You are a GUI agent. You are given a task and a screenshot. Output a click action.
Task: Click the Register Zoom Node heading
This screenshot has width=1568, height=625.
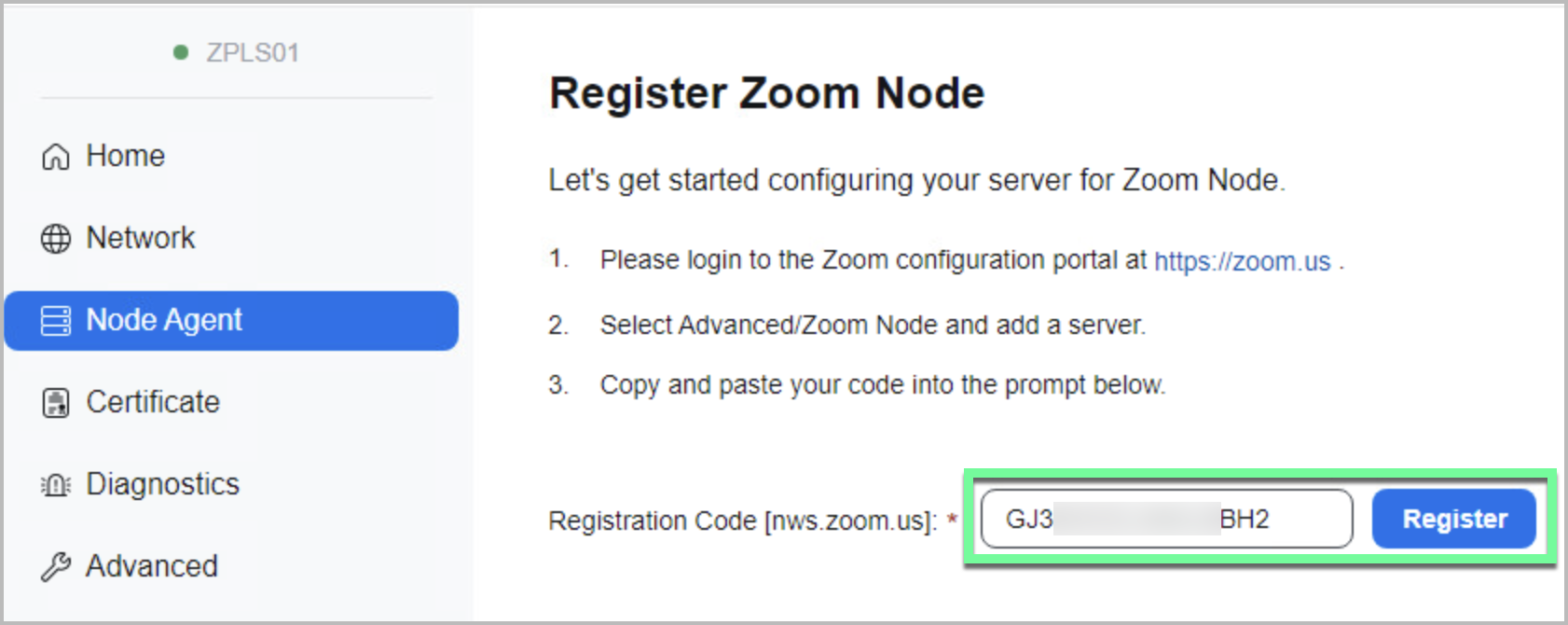point(766,93)
